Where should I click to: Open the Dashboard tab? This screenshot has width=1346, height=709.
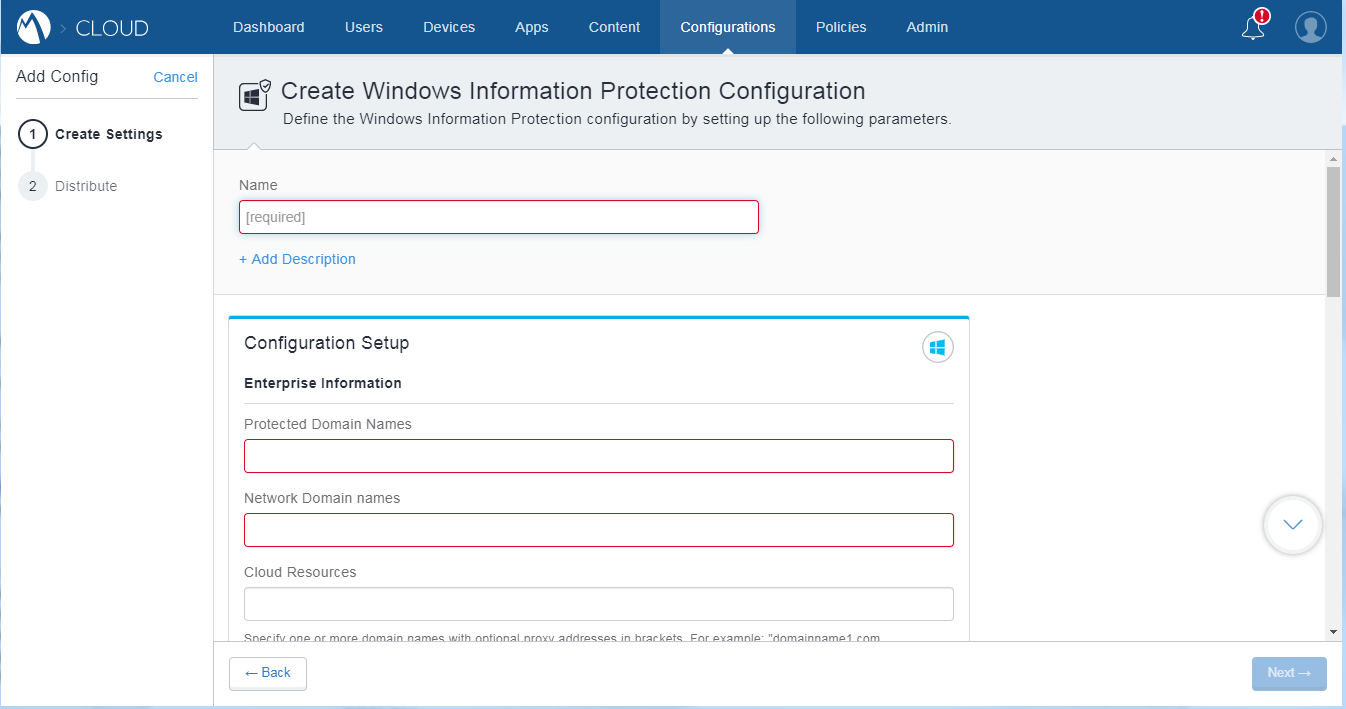click(268, 27)
